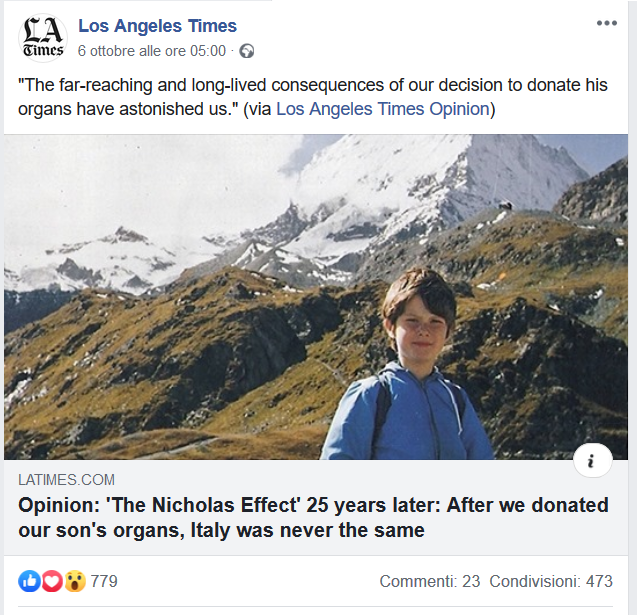Click the globe public privacy icon
The image size is (637, 615).
coord(247,50)
